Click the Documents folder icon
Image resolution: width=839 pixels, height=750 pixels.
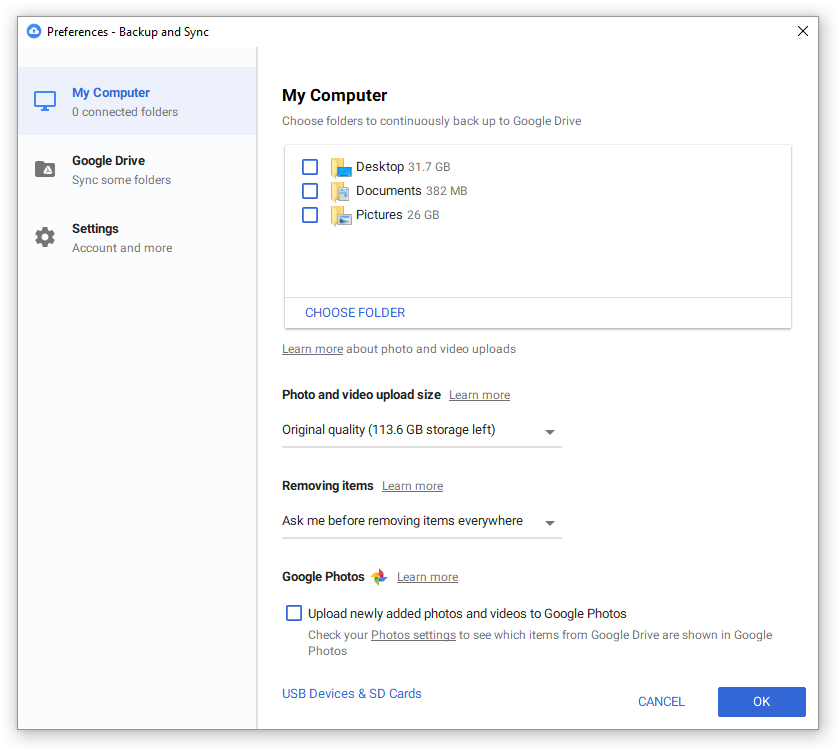(341, 192)
